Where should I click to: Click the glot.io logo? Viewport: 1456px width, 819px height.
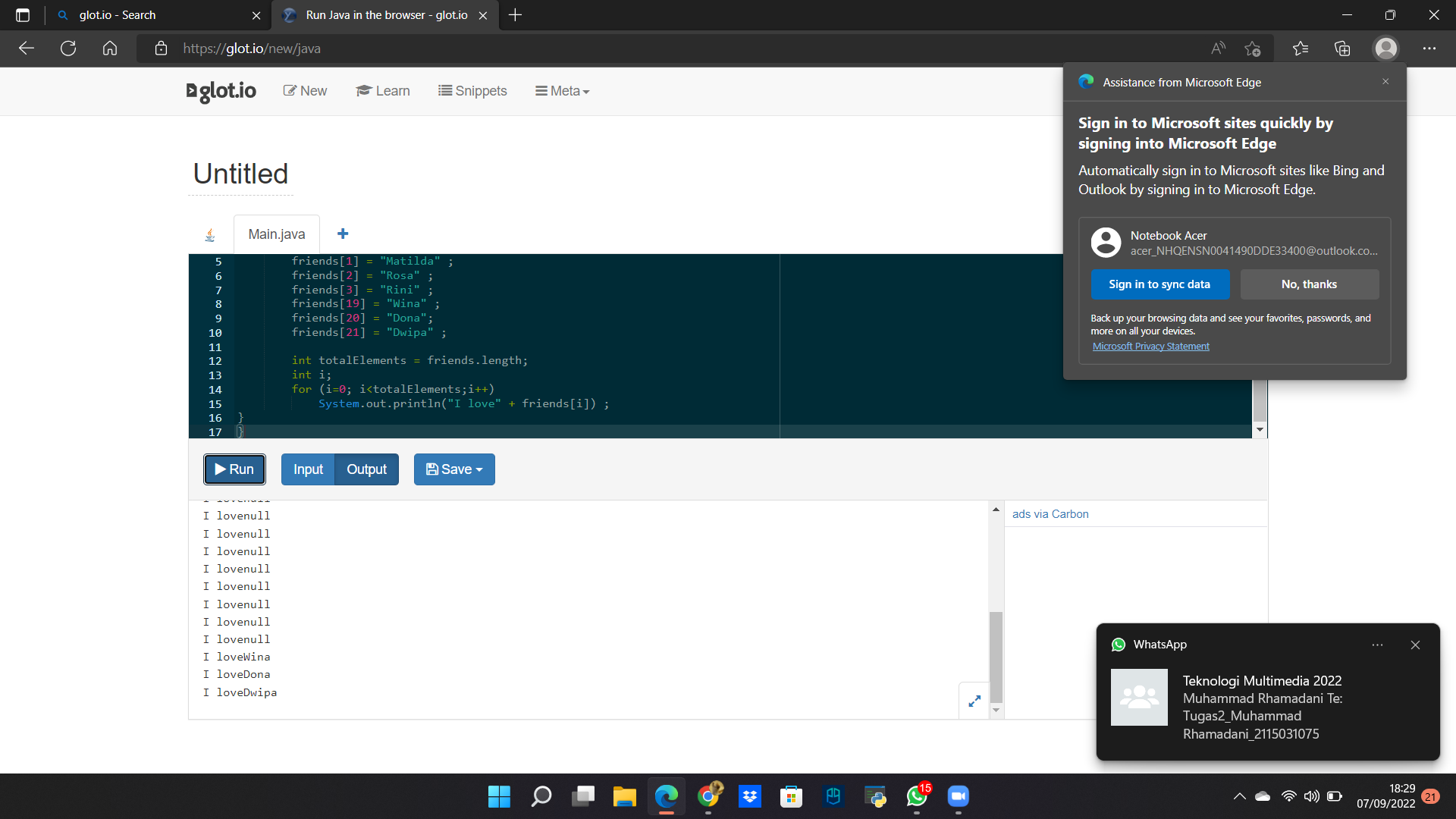click(220, 91)
